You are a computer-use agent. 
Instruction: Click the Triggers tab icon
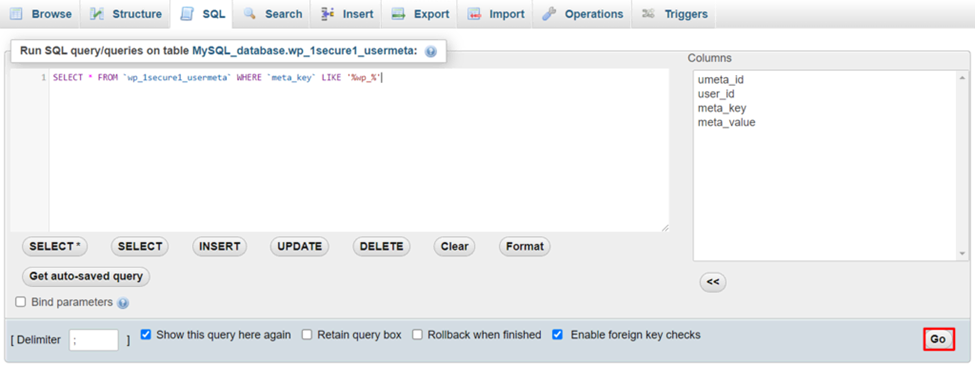tap(649, 14)
